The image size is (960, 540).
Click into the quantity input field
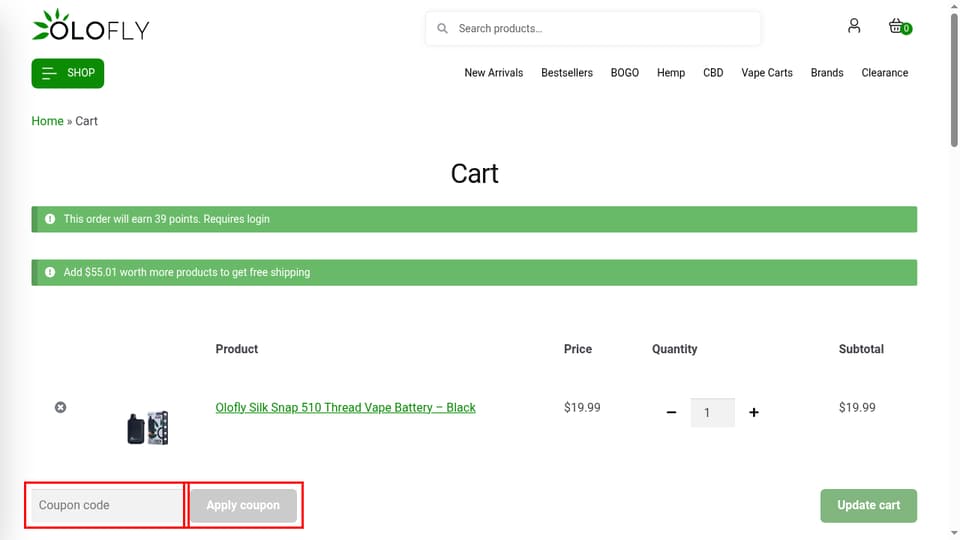[x=713, y=413]
